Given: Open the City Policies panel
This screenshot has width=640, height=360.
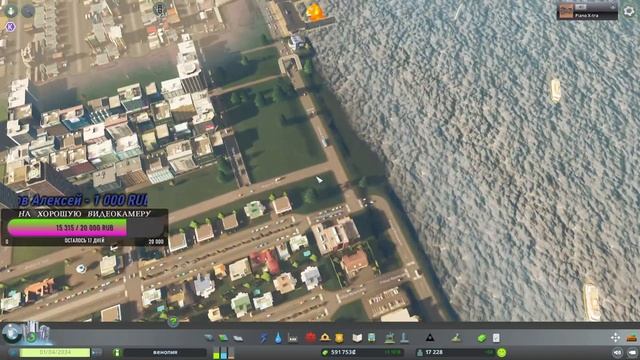Looking at the screenshot, I should click(x=496, y=338).
